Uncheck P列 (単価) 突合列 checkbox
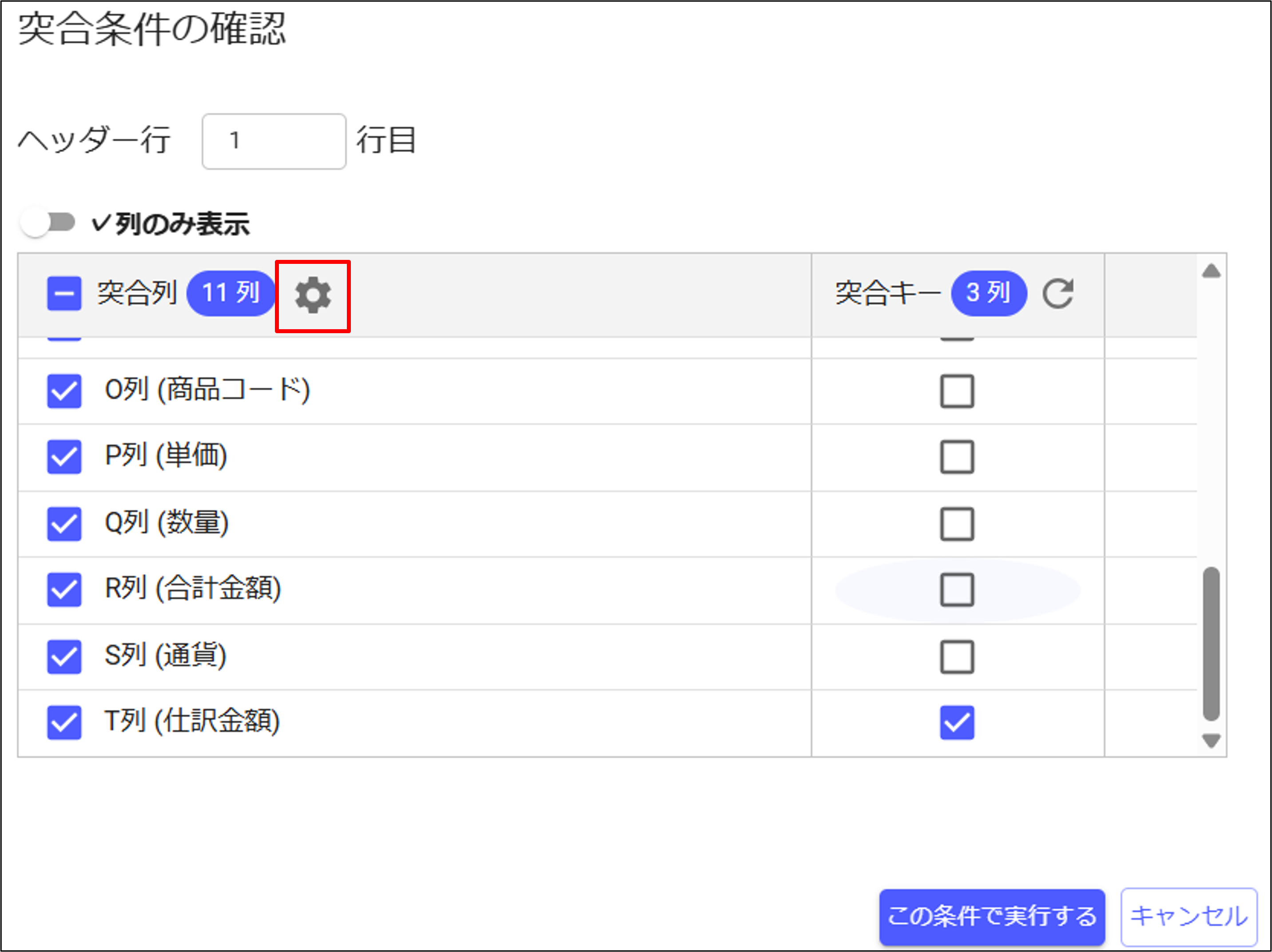The height and width of the screenshot is (952, 1272). pyautogui.click(x=64, y=457)
